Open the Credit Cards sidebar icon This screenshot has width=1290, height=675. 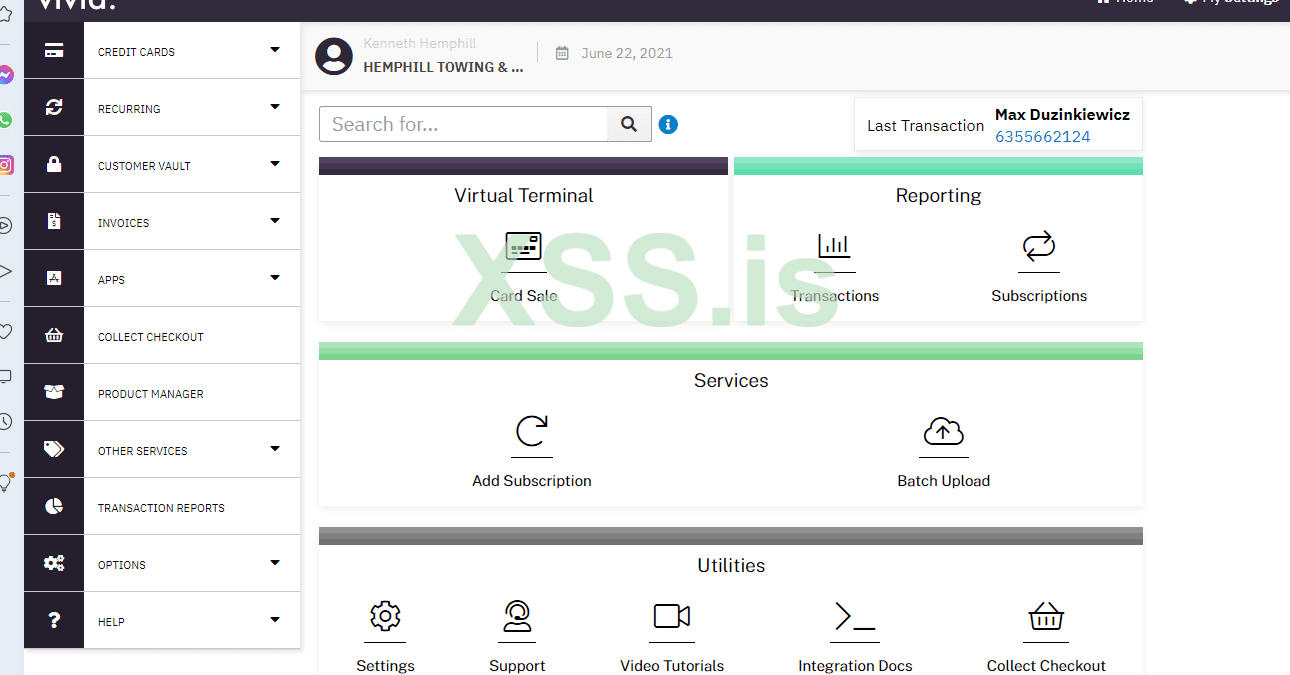(x=54, y=51)
